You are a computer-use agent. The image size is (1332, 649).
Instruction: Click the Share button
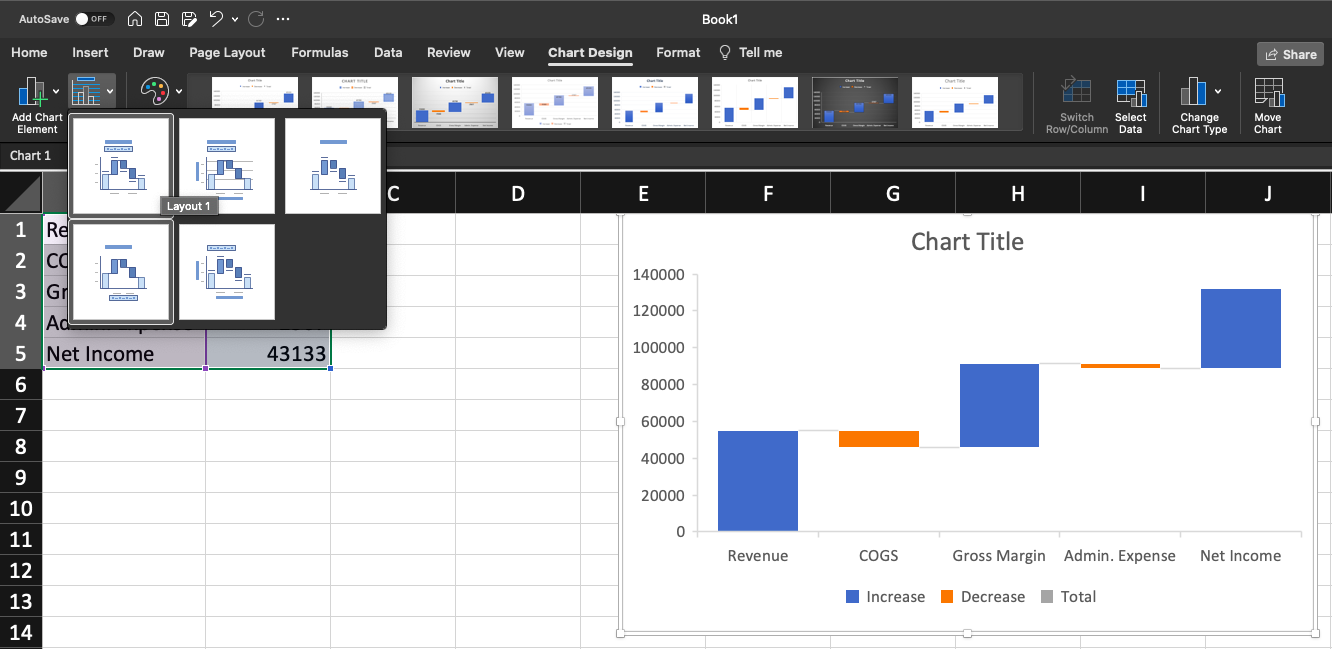click(x=1290, y=54)
